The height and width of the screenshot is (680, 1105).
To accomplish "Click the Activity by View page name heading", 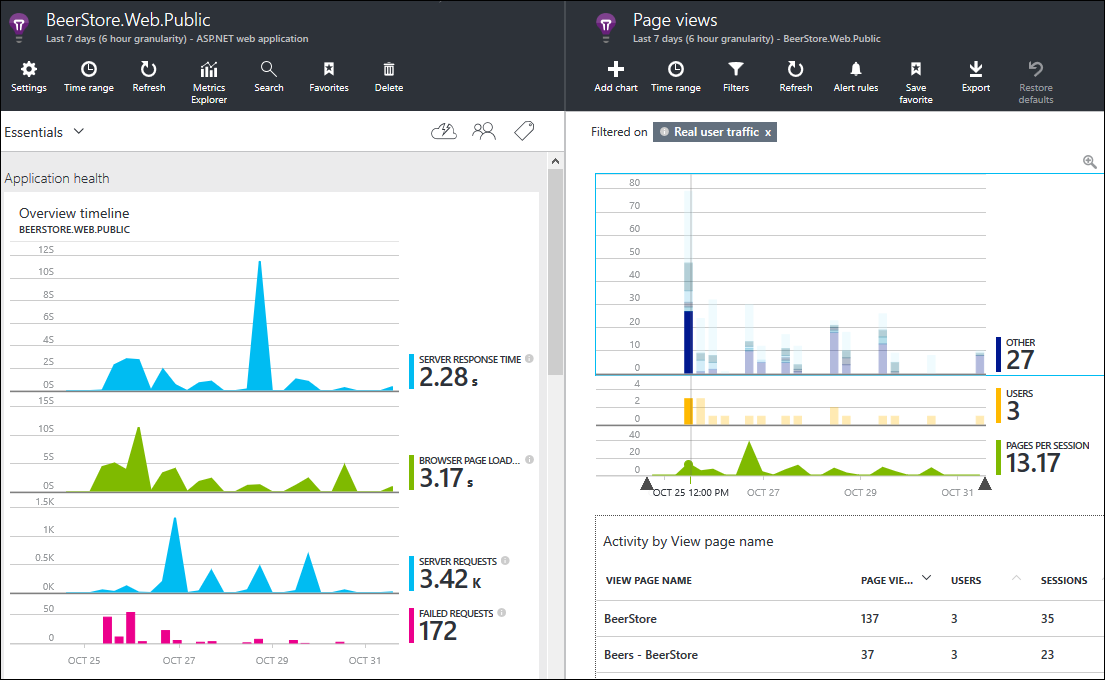I will (688, 541).
